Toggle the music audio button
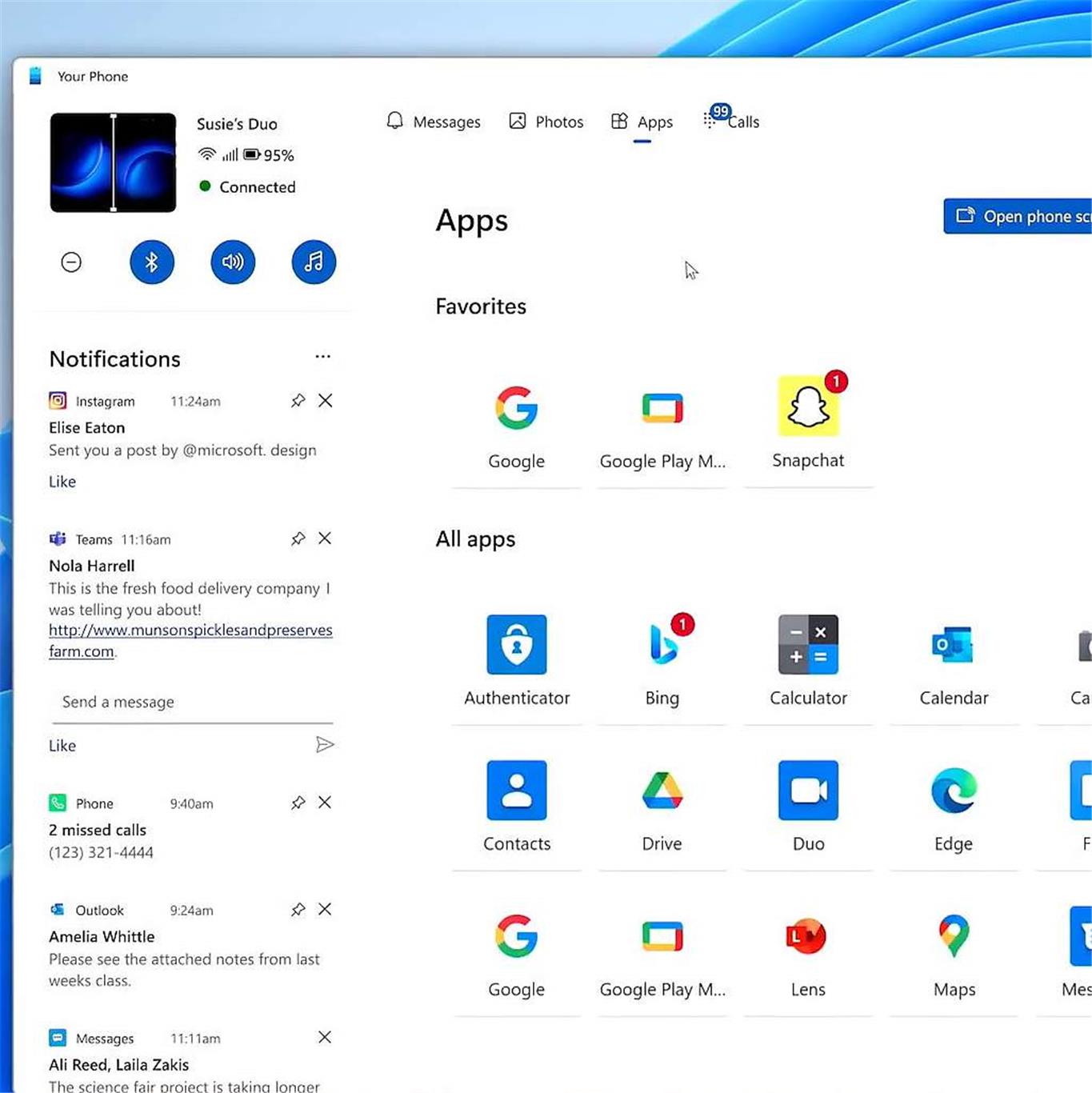 point(314,262)
